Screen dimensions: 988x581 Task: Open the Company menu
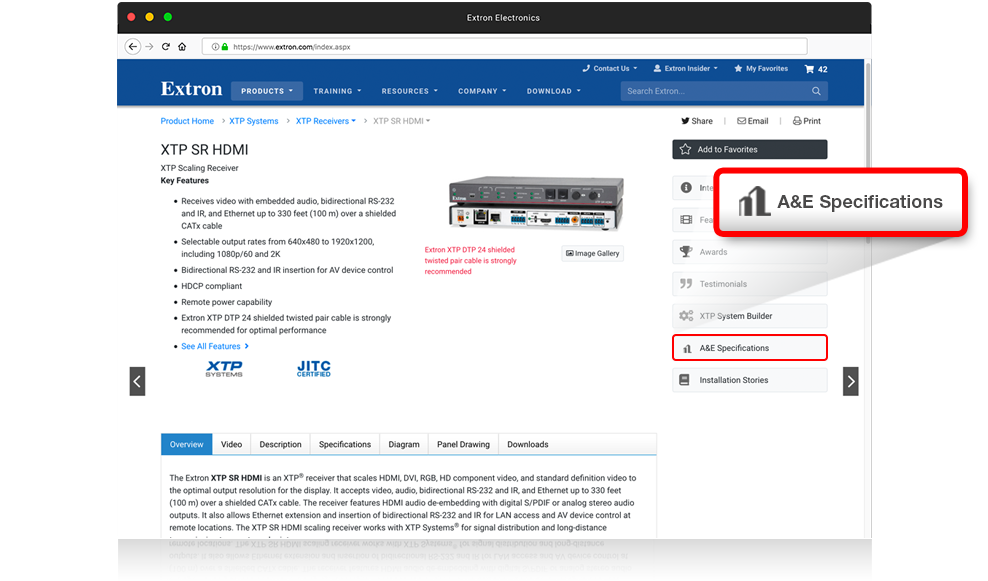click(x=482, y=91)
